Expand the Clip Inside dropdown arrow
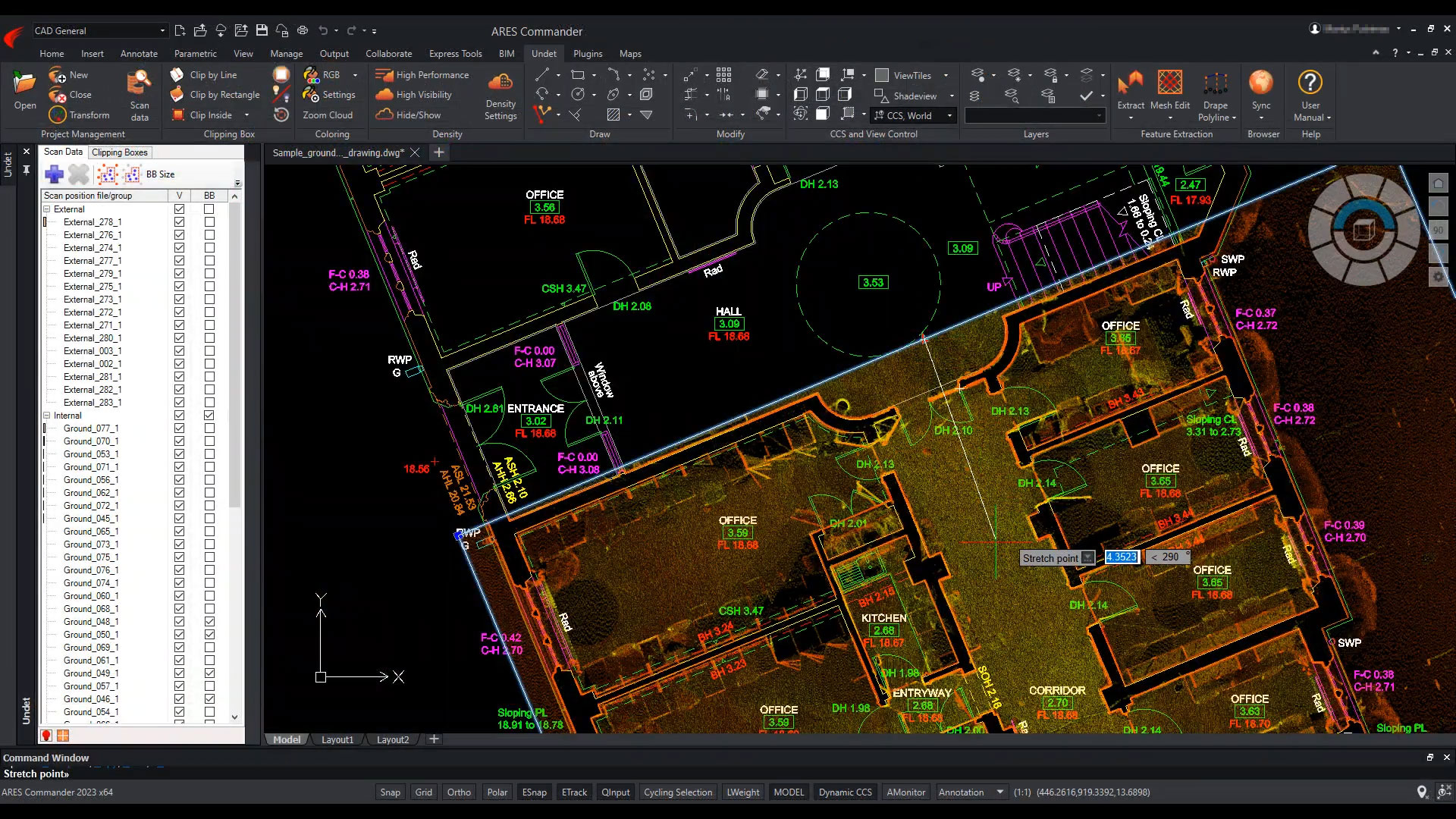Viewport: 1456px width, 819px height. 246,115
